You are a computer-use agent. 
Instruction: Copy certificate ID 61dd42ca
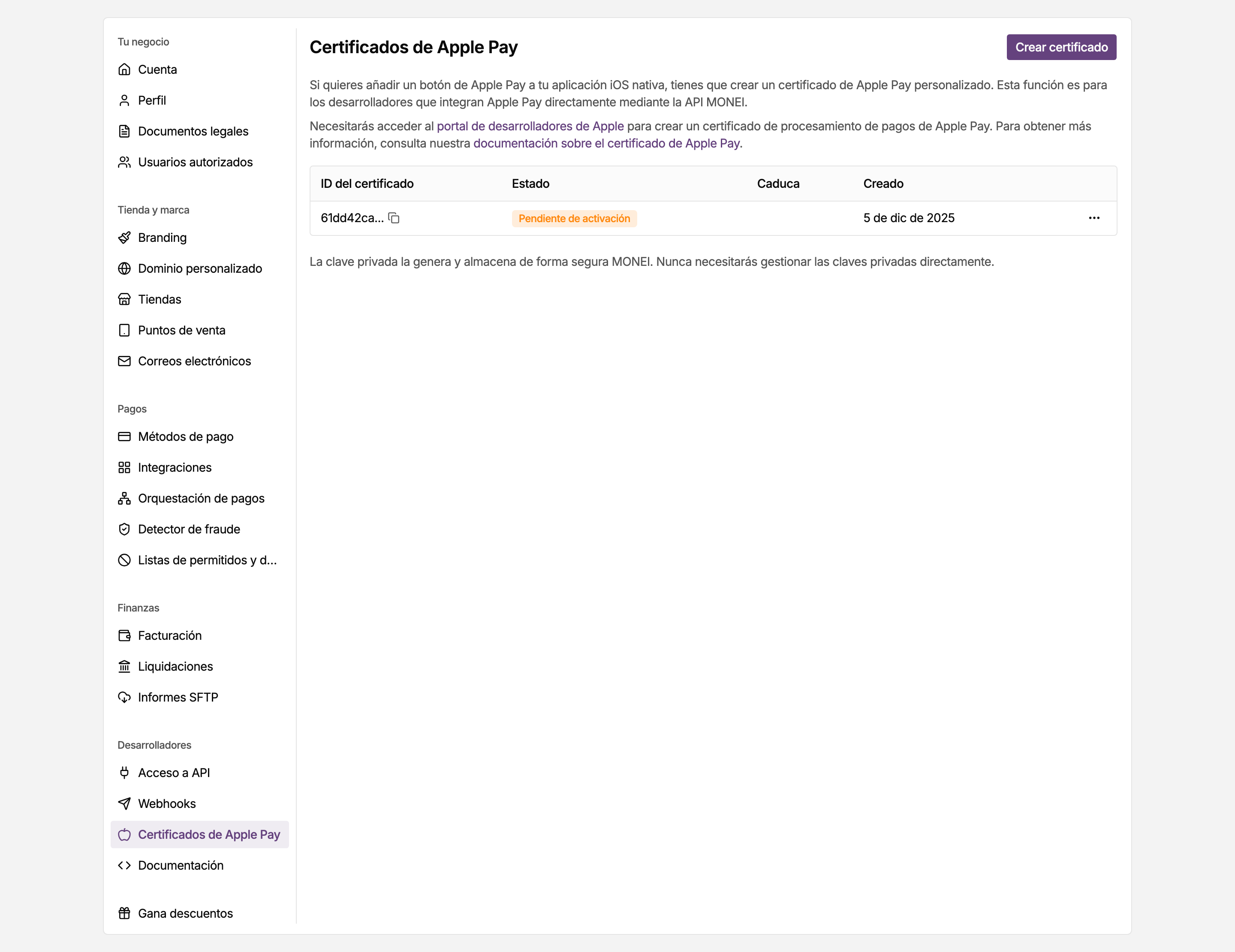pos(394,218)
